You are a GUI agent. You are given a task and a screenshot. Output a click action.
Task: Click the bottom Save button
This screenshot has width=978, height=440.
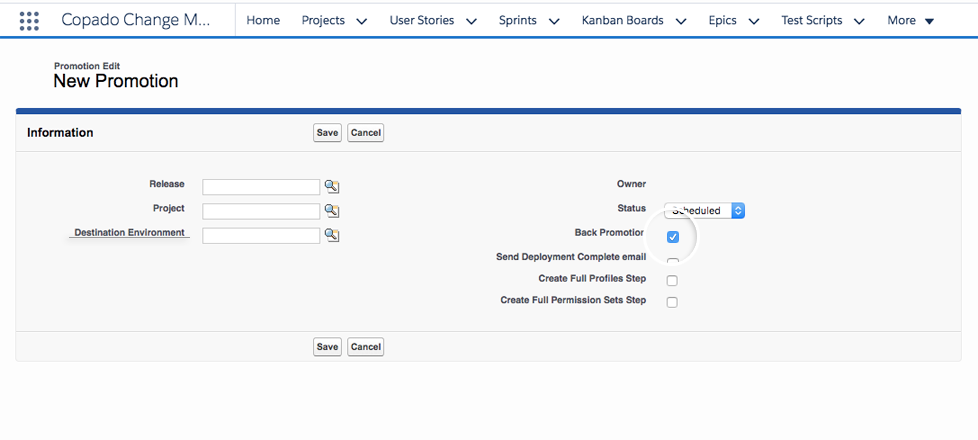pyautogui.click(x=327, y=347)
